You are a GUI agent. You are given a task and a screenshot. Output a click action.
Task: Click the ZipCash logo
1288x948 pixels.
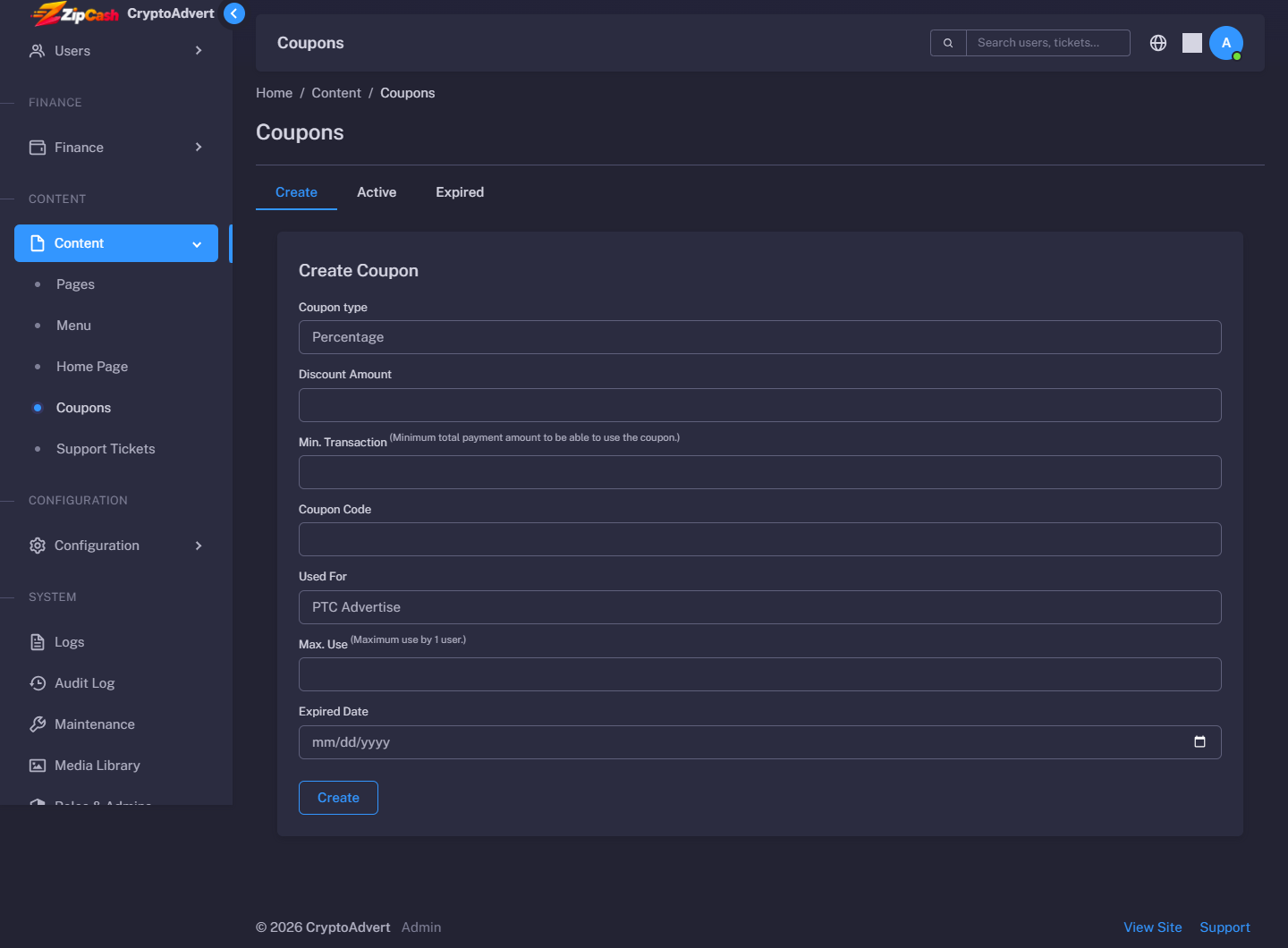[x=76, y=14]
